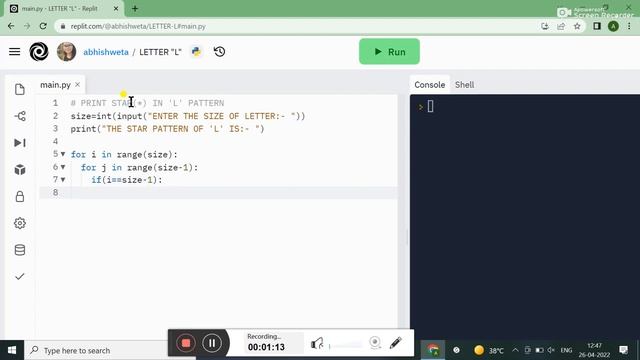Open the abhishweta user link
The image size is (640, 360).
coord(106,52)
